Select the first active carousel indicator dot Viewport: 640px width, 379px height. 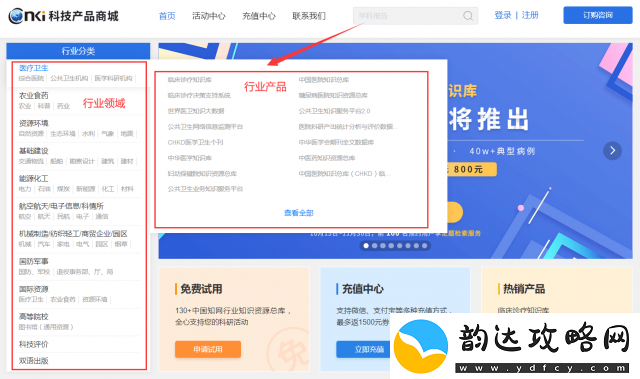[x=366, y=246]
